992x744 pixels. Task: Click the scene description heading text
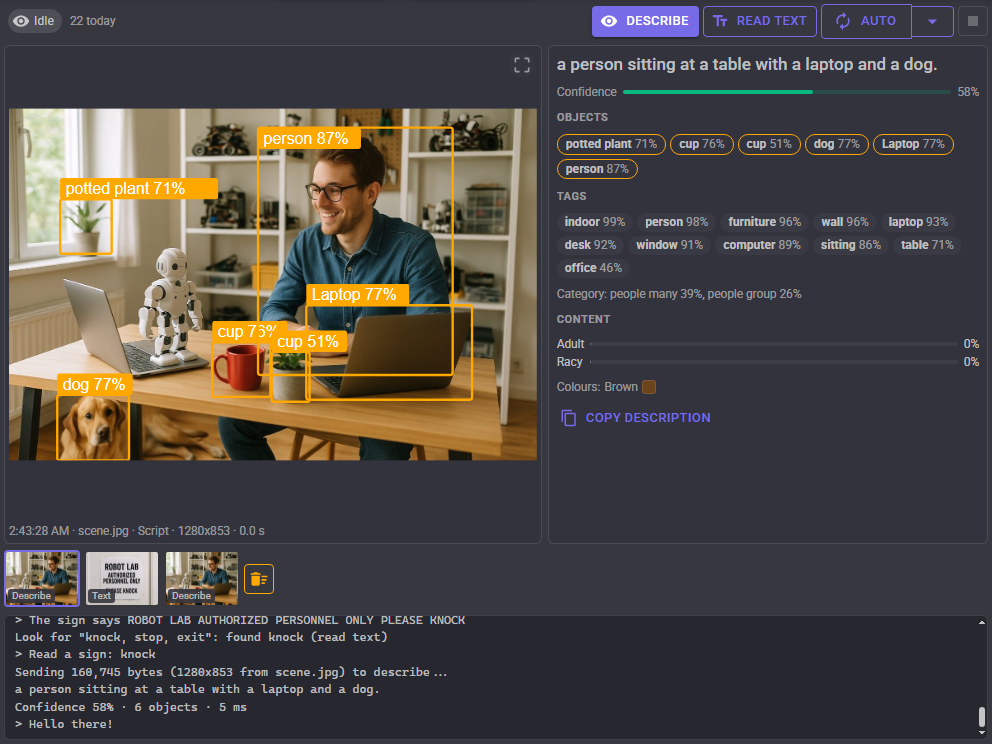coord(747,65)
